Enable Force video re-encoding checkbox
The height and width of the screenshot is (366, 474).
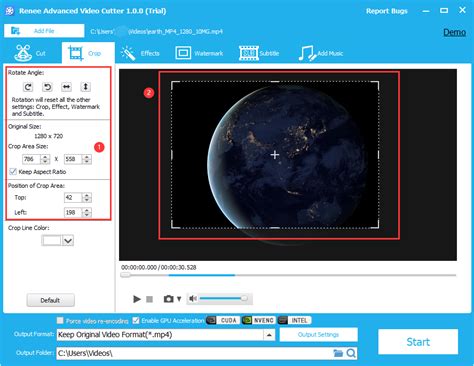pos(60,321)
